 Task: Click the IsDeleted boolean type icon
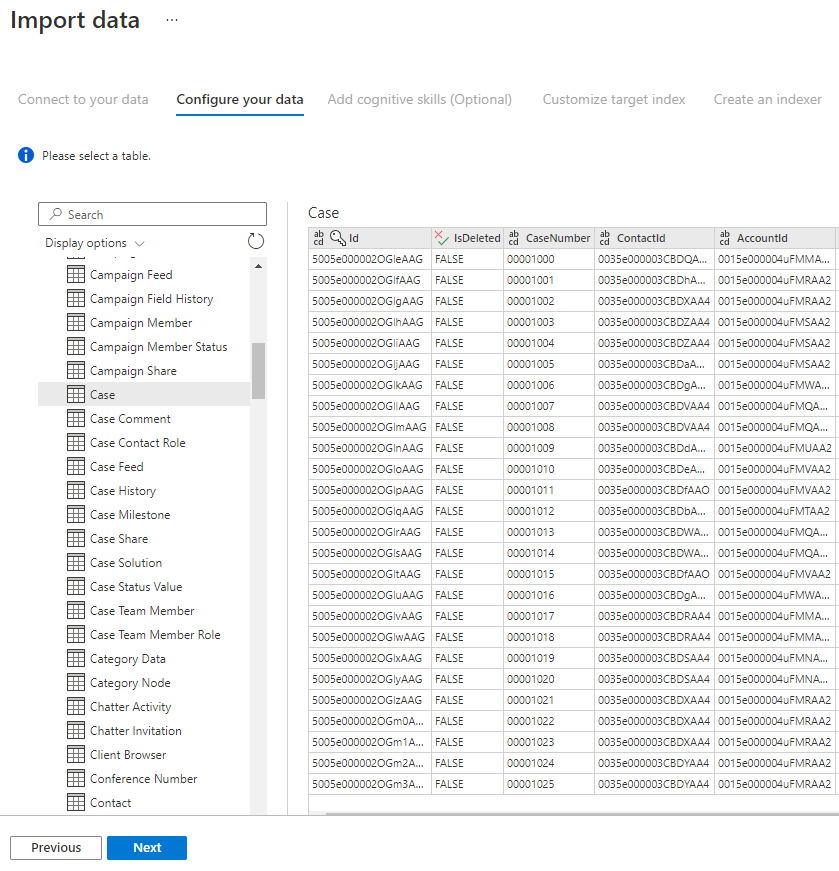tap(442, 238)
